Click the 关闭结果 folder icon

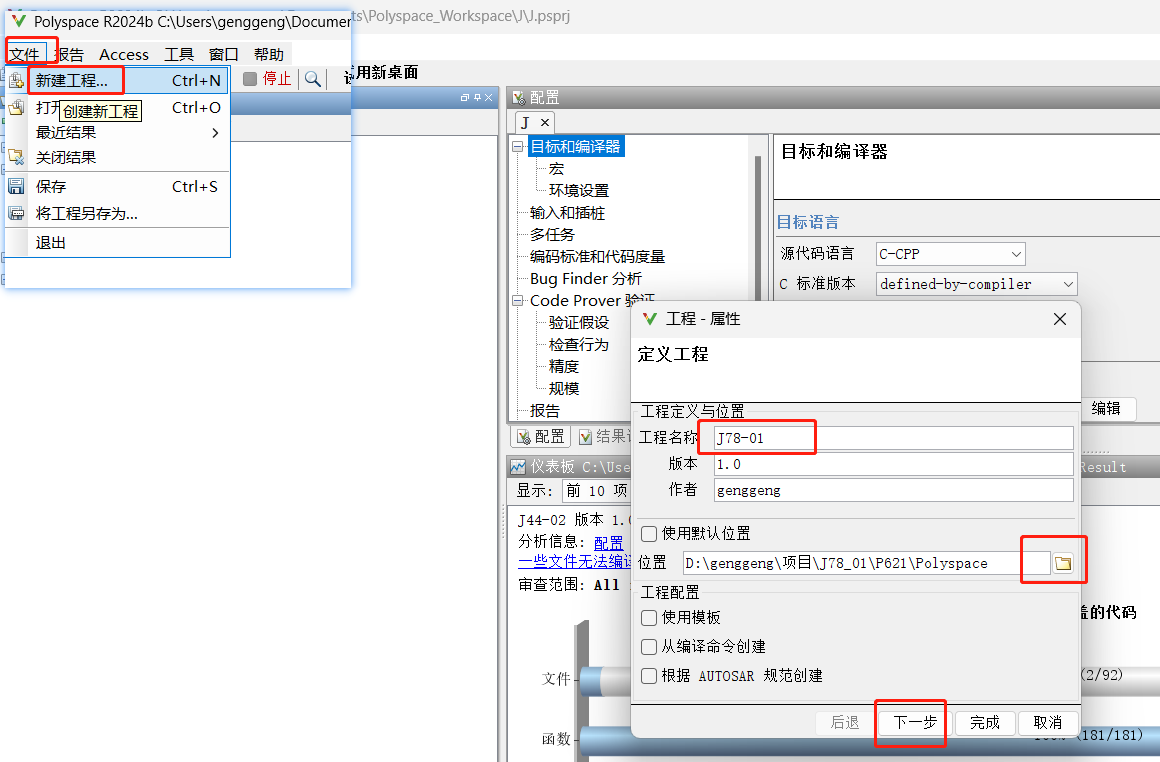pos(16,157)
